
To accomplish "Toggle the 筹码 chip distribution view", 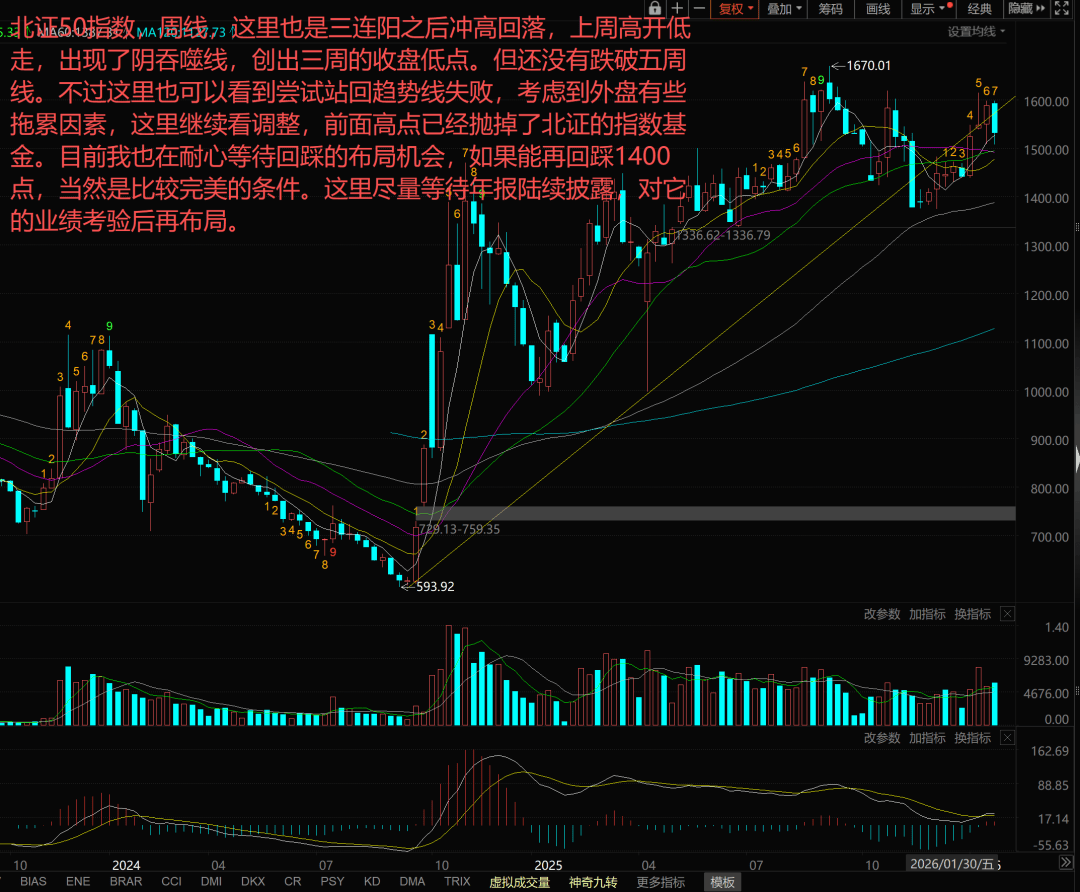I will (830, 9).
